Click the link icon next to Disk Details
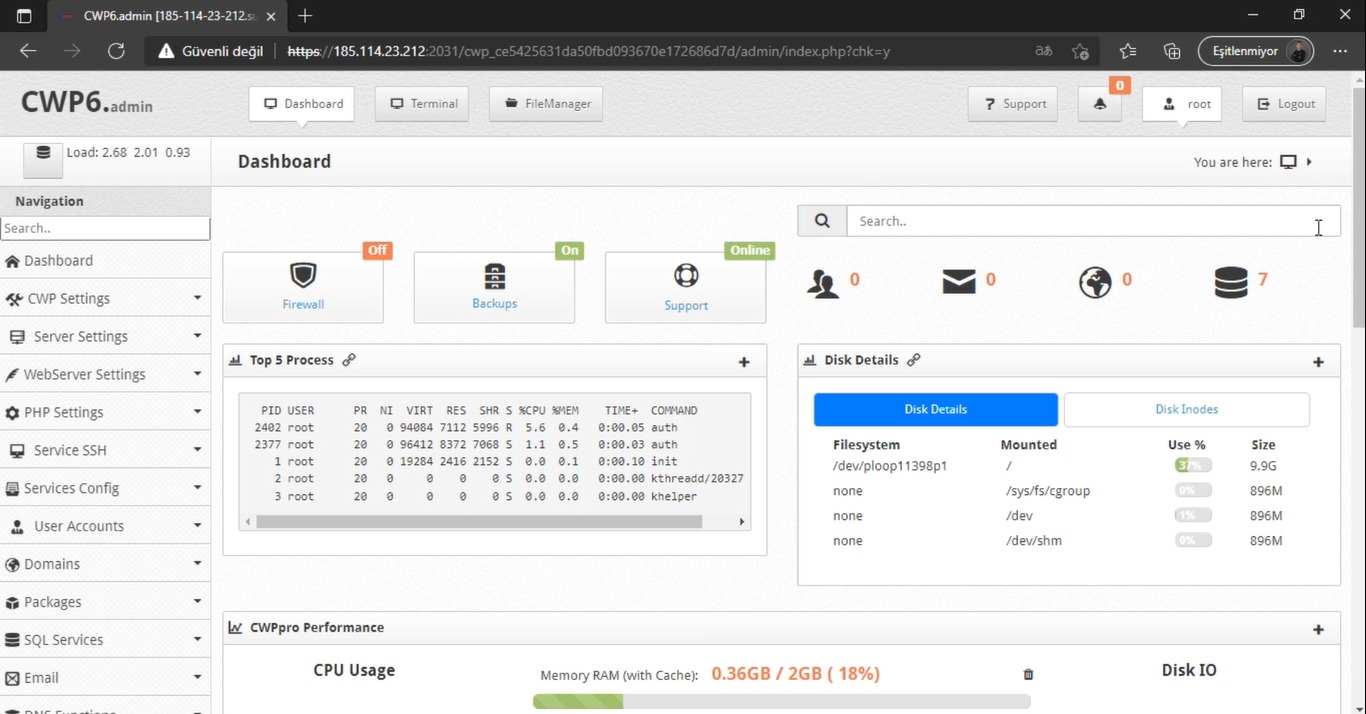Viewport: 1366px width, 714px height. click(x=914, y=360)
